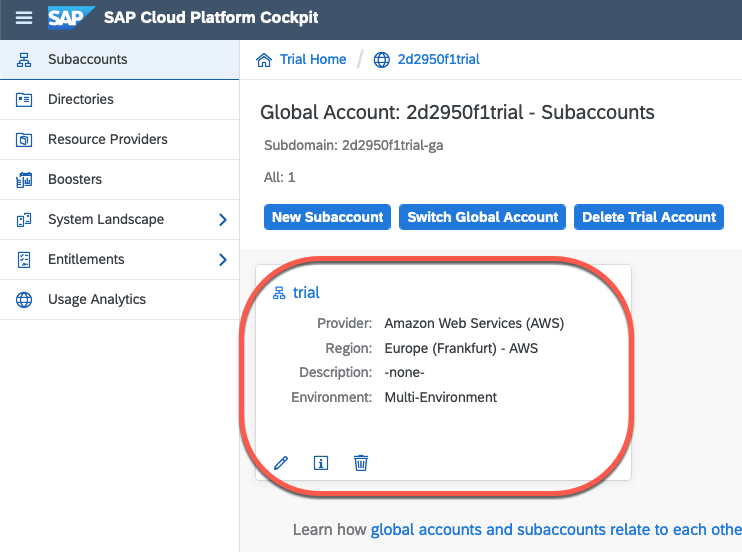Click the Boosters sidebar icon
The height and width of the screenshot is (552, 742).
tap(25, 180)
